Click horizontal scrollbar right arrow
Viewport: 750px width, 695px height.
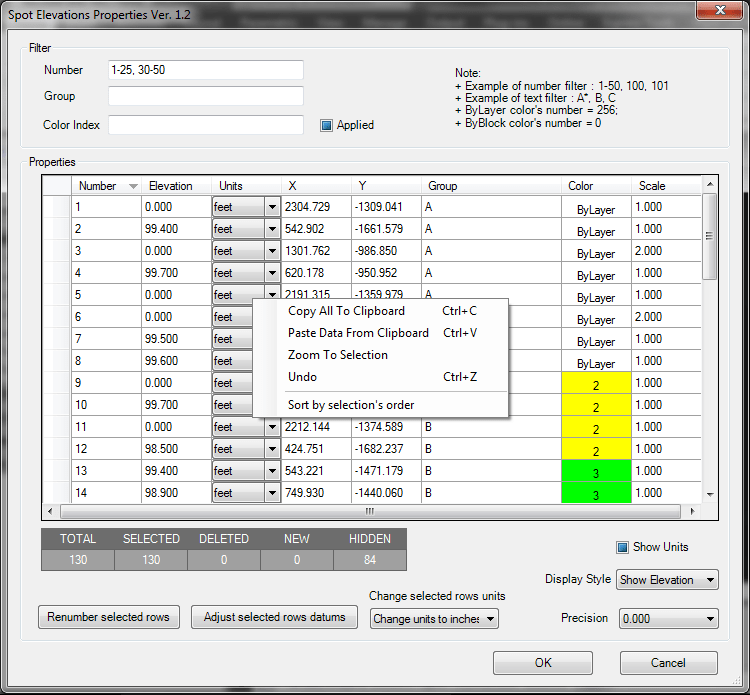(692, 511)
